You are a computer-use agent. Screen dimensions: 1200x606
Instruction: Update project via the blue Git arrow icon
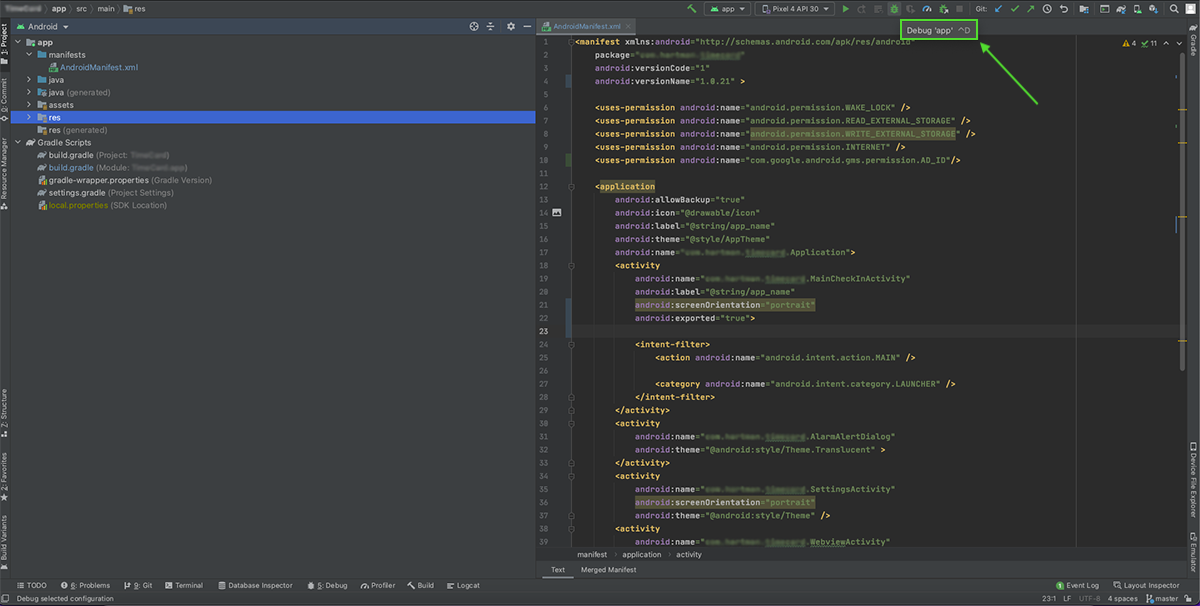coord(996,7)
